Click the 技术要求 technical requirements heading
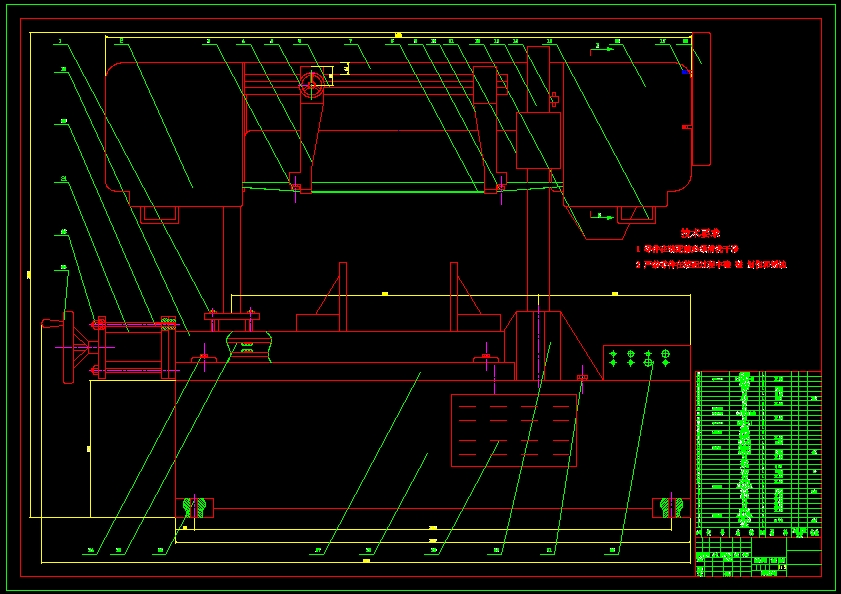Image resolution: width=841 pixels, height=594 pixels. (x=700, y=232)
